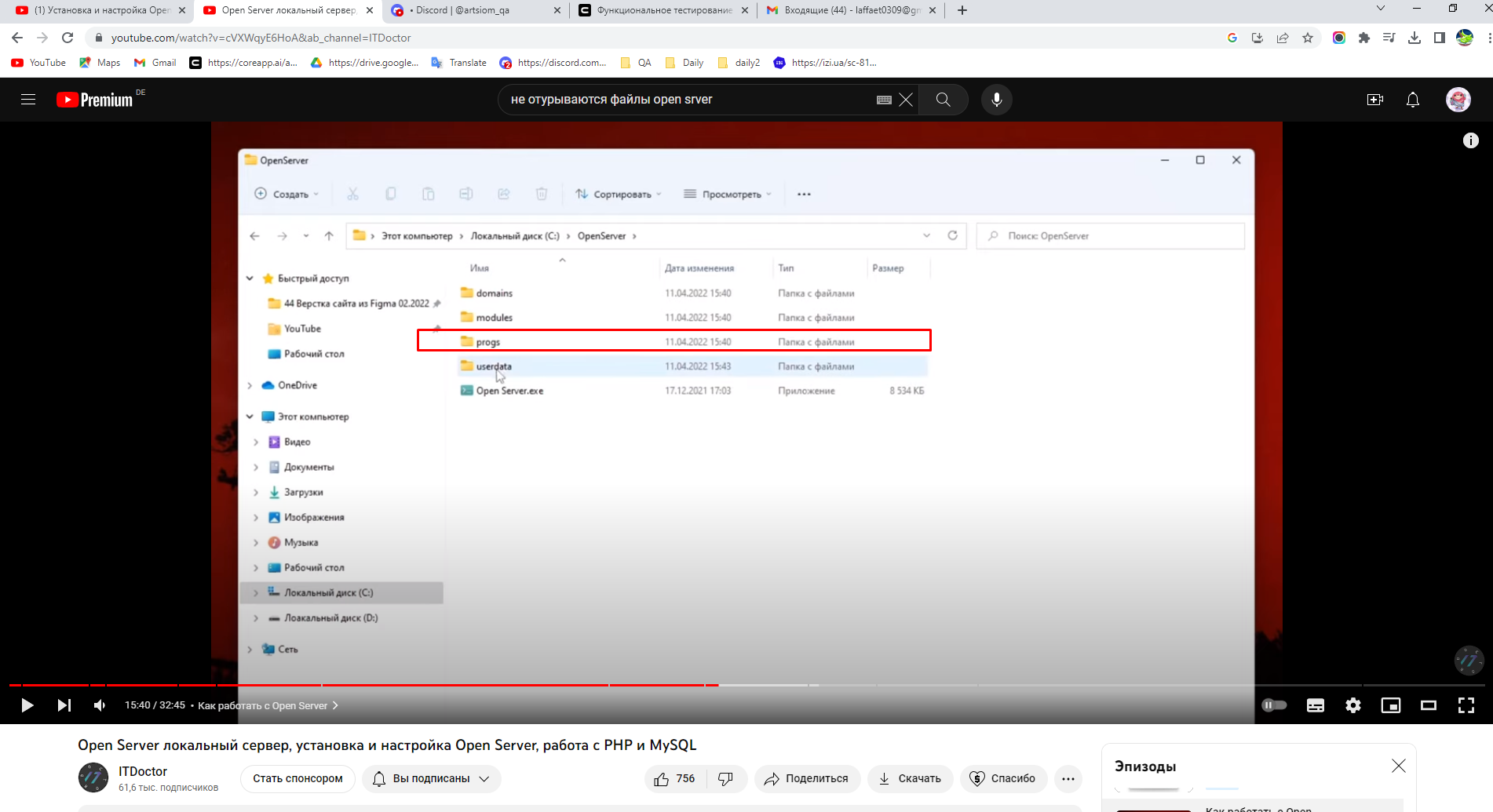Image resolution: width=1493 pixels, height=812 pixels.
Task: Toggle subtitles on the video
Action: pos(1315,705)
